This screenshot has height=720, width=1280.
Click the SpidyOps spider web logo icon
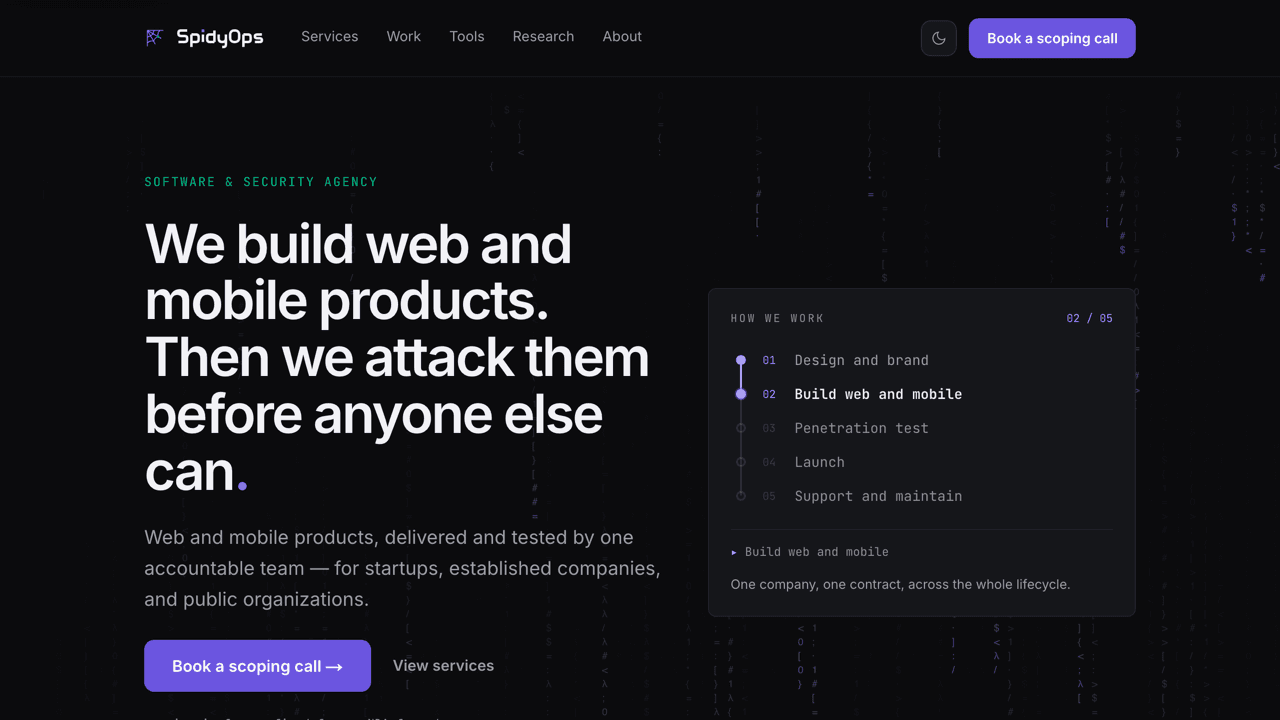(154, 37)
